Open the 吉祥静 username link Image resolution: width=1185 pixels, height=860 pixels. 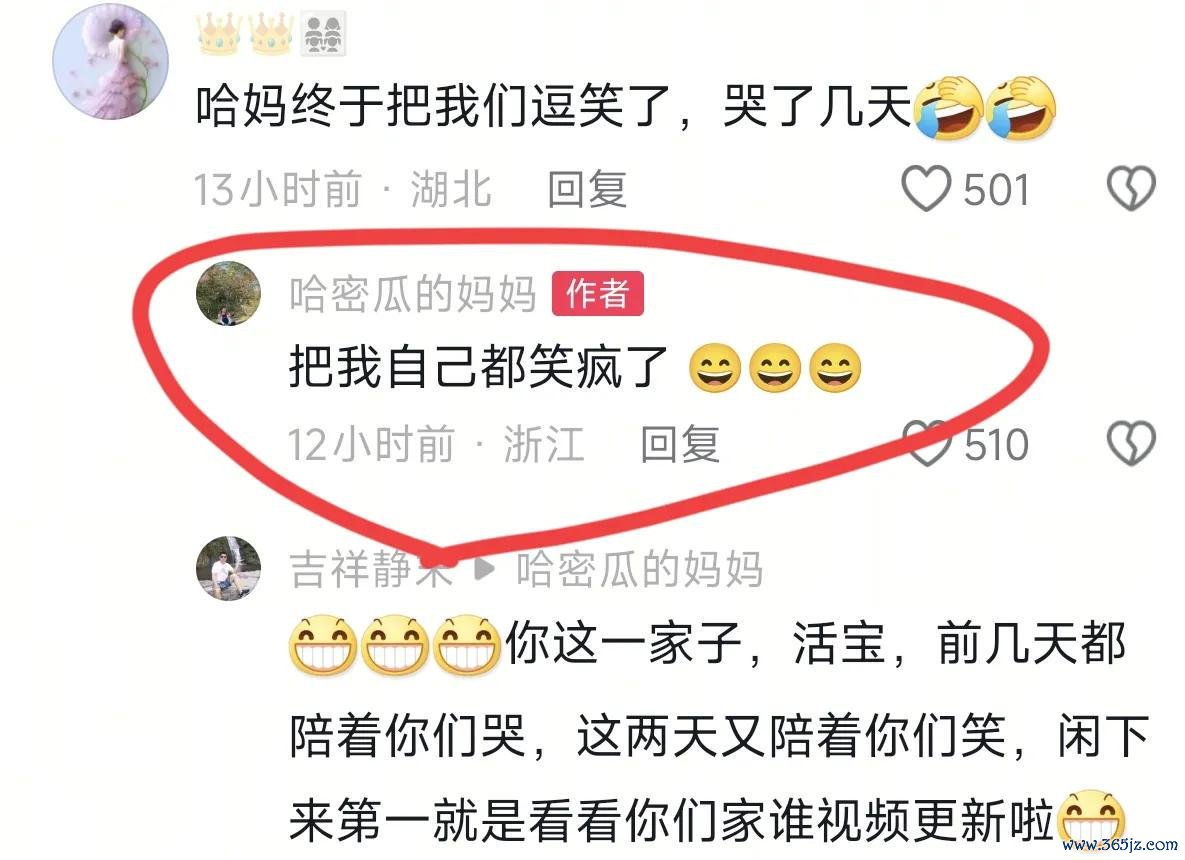click(x=370, y=569)
